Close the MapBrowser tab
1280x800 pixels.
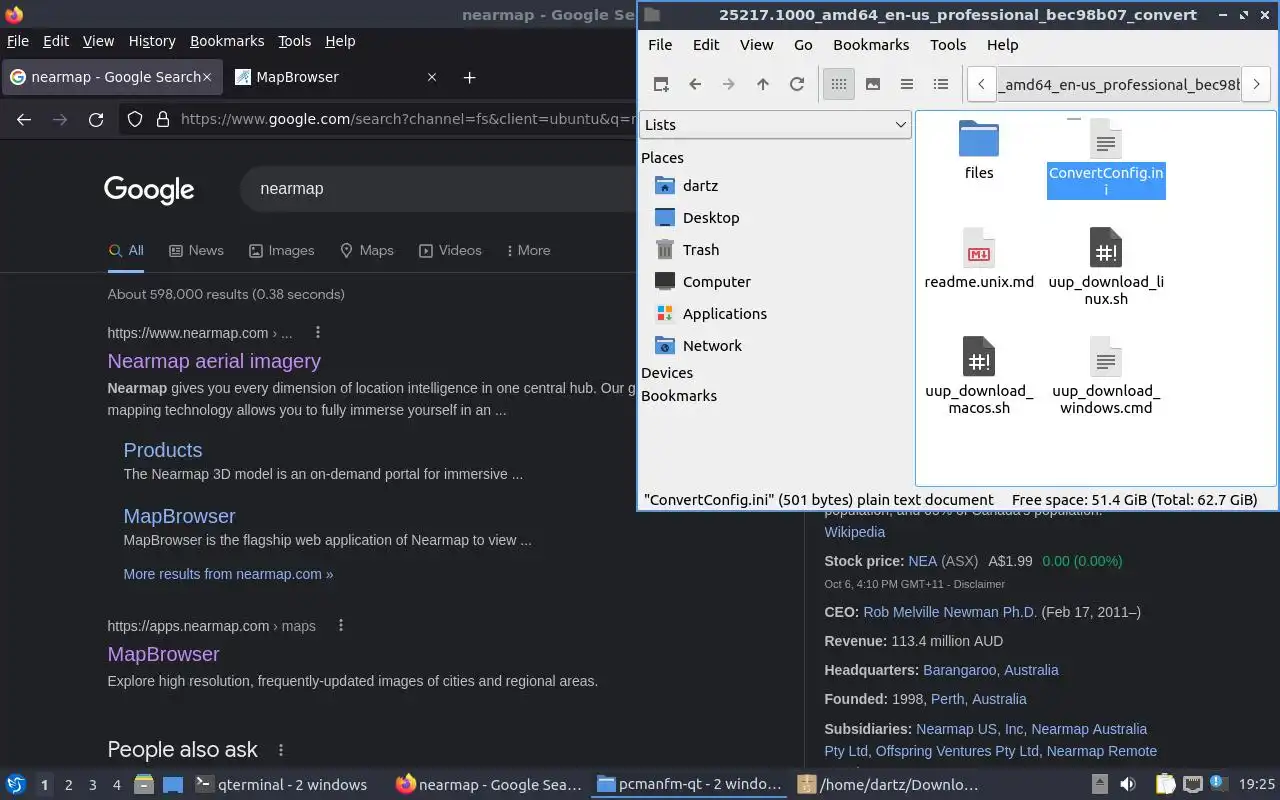(x=432, y=77)
